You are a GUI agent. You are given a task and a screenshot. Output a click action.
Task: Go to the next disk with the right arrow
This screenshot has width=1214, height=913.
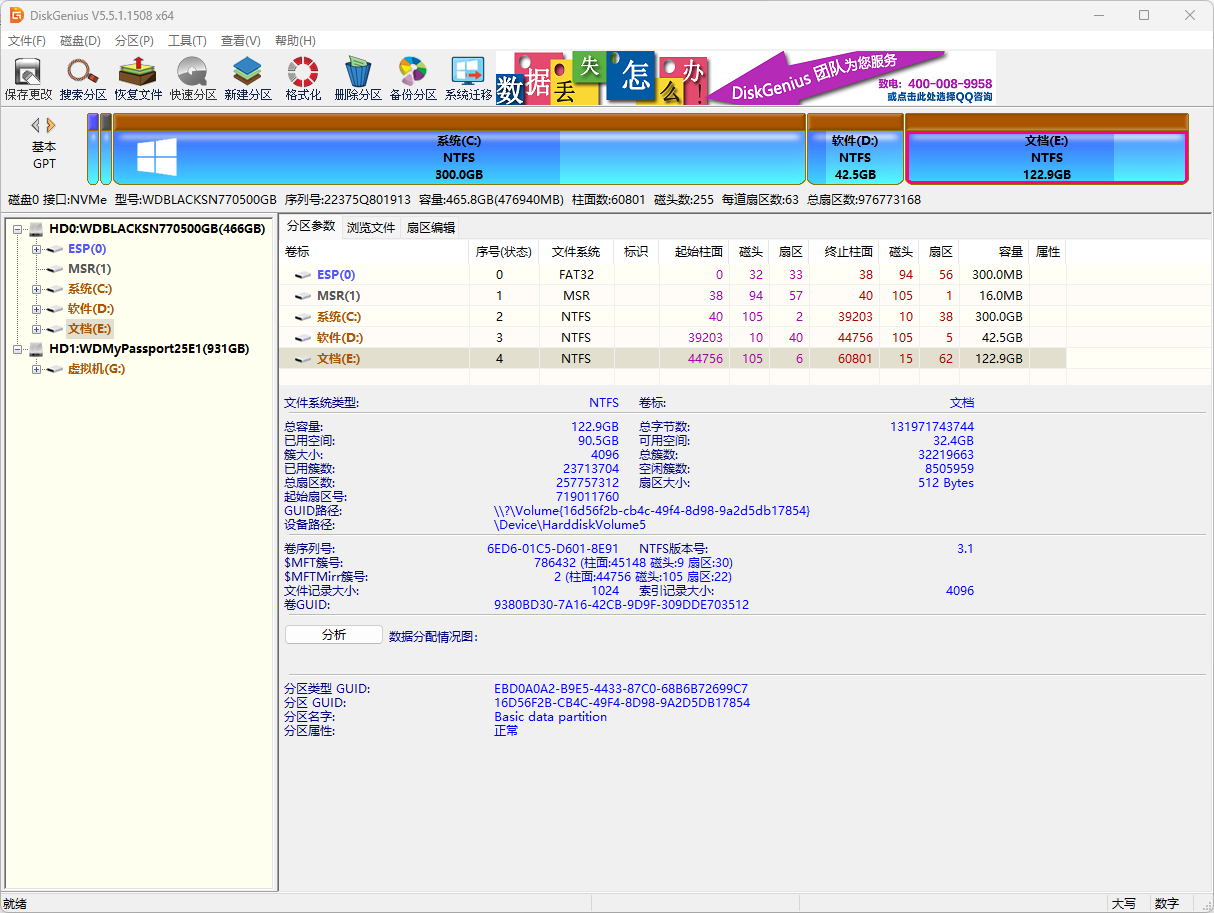pos(51,125)
